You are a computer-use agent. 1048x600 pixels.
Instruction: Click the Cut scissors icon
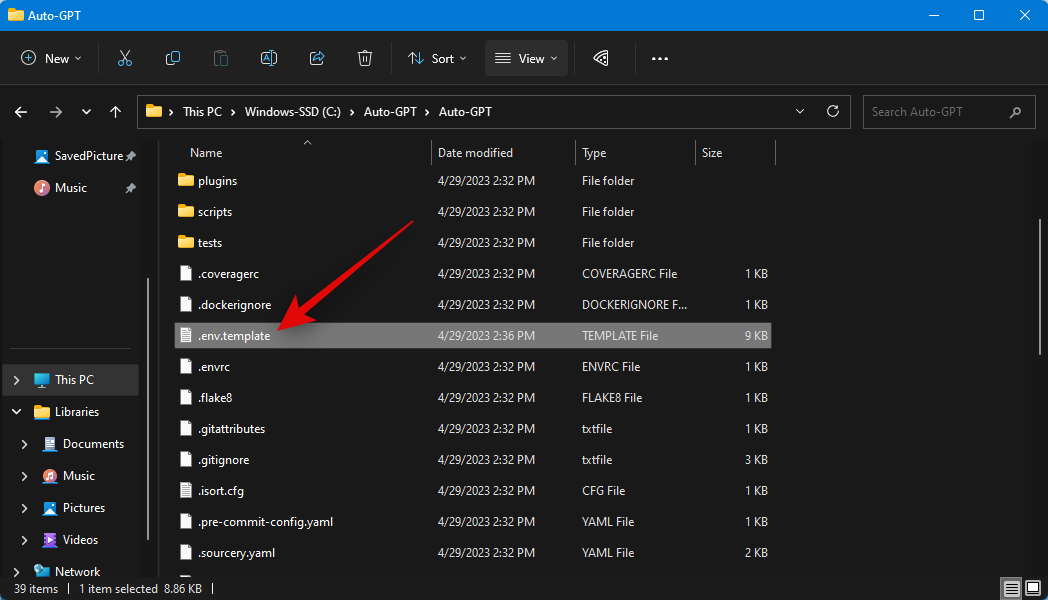pyautogui.click(x=125, y=58)
